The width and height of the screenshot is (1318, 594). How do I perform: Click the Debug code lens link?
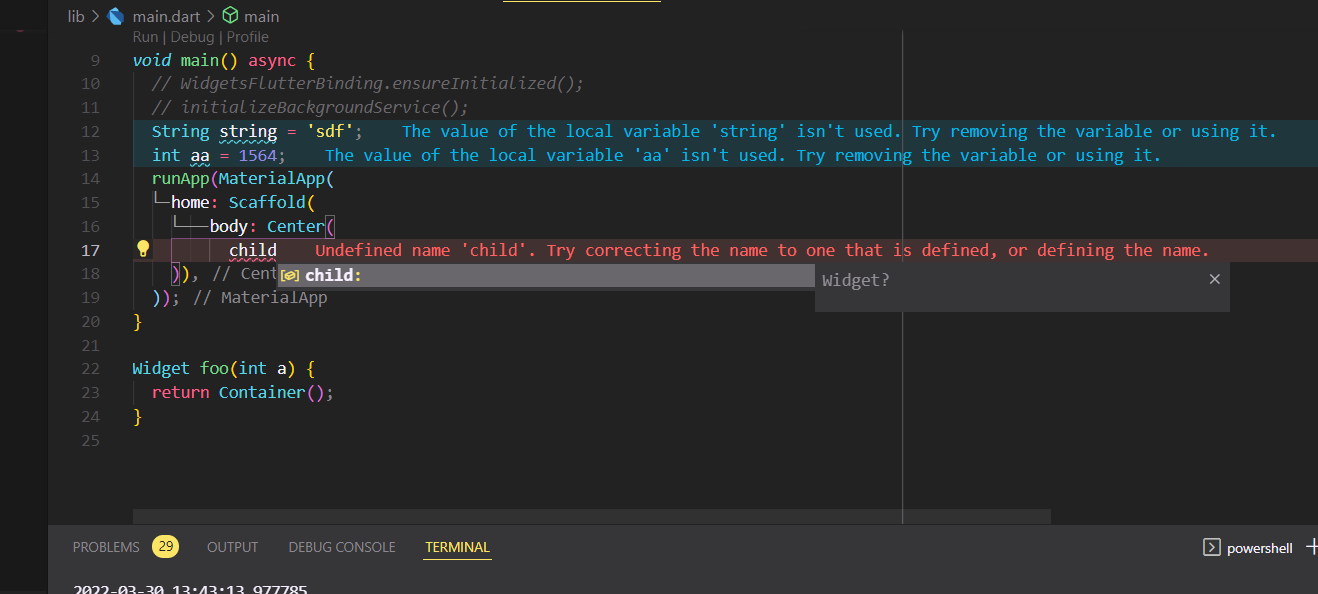[x=192, y=37]
